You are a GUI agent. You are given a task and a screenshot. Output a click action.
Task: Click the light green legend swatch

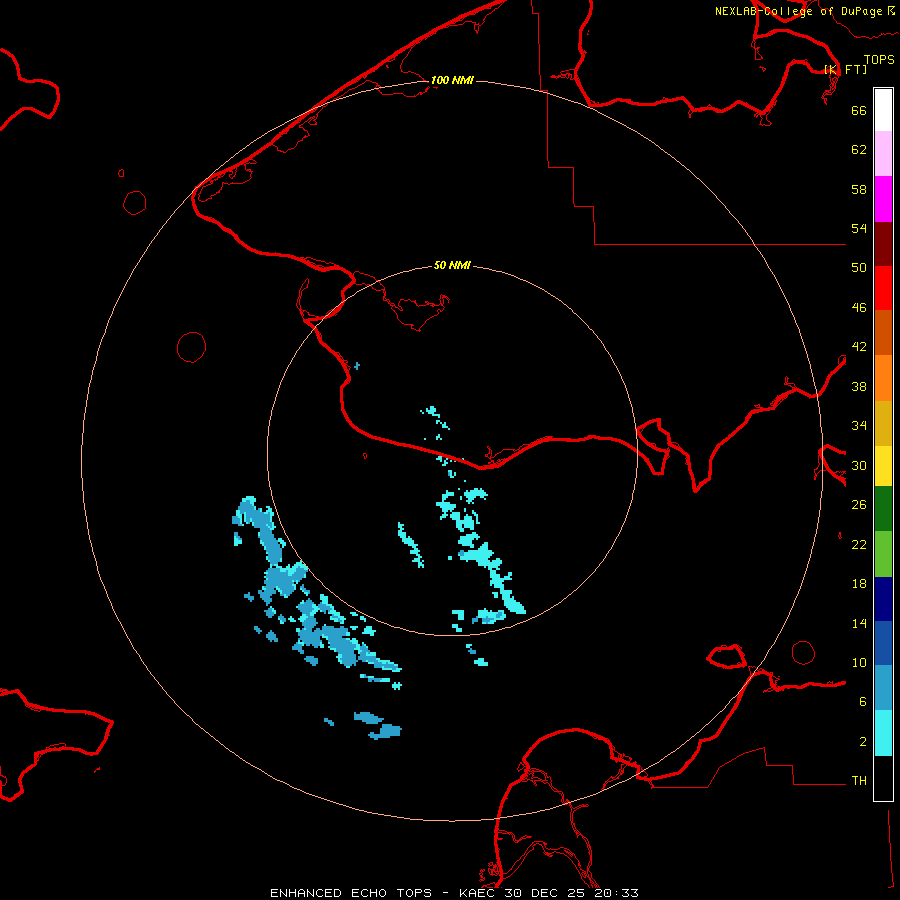pyautogui.click(x=883, y=554)
